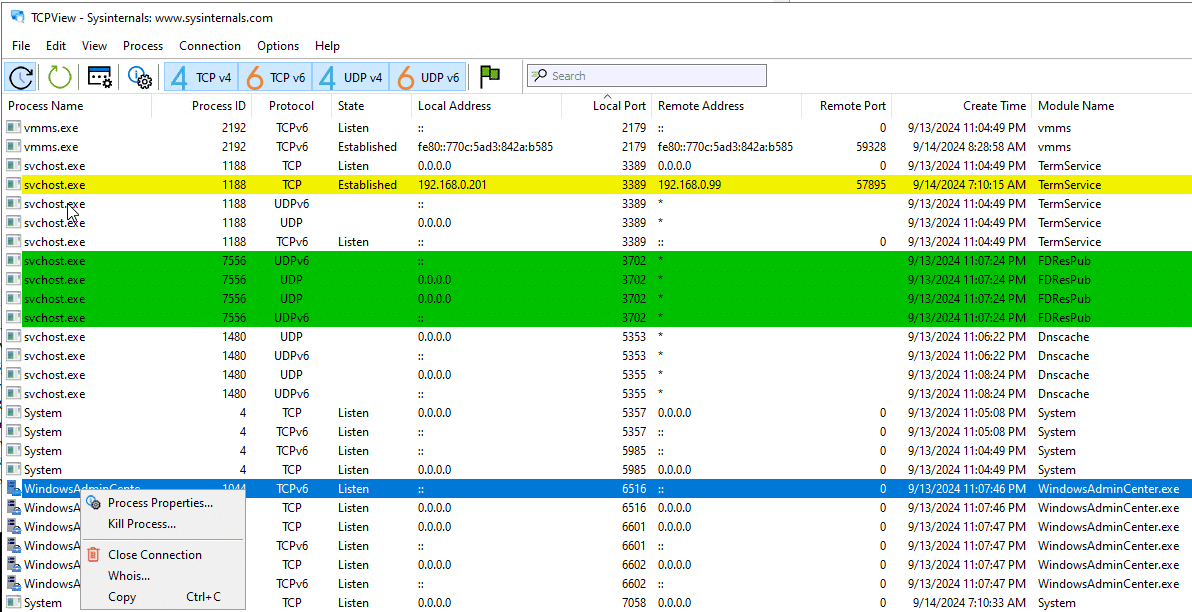This screenshot has width=1192, height=612.
Task: Open the window settings toolbar icon
Action: point(99,76)
